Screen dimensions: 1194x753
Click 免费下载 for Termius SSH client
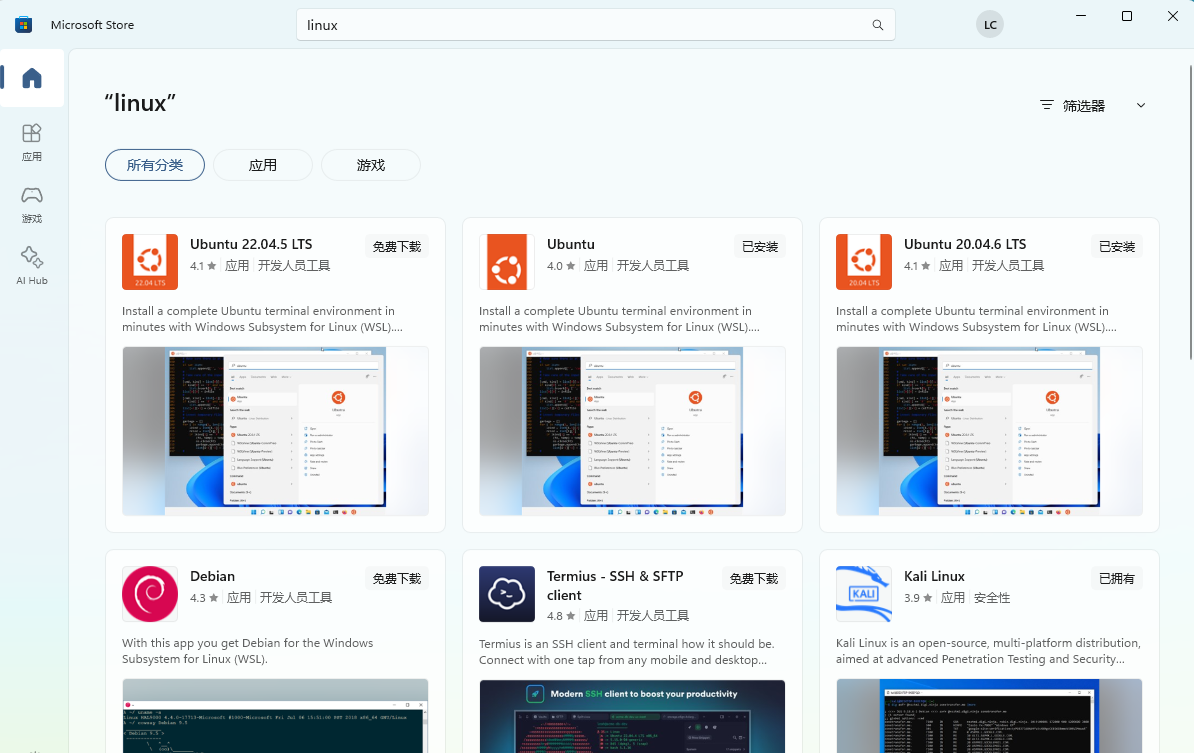pos(754,579)
